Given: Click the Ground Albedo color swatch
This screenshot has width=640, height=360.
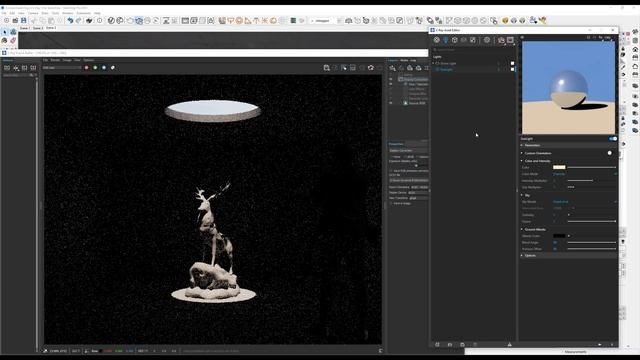Looking at the screenshot, I should (559, 236).
